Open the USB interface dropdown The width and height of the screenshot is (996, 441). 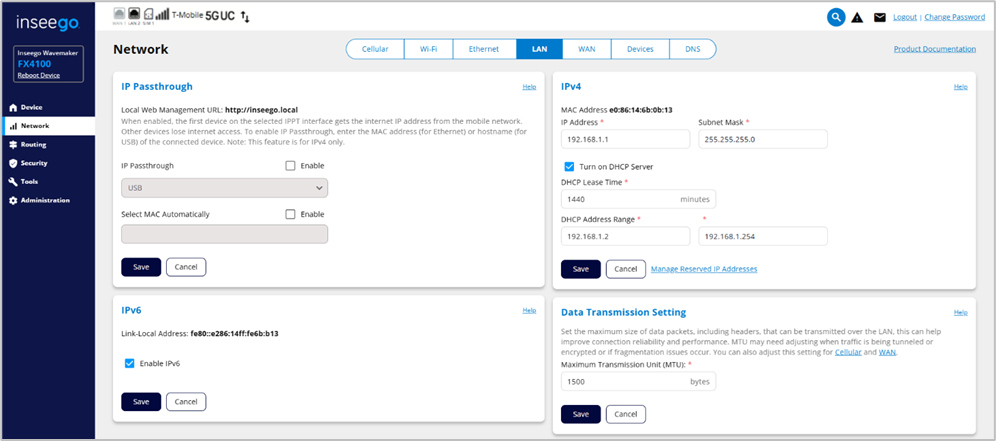pos(224,187)
